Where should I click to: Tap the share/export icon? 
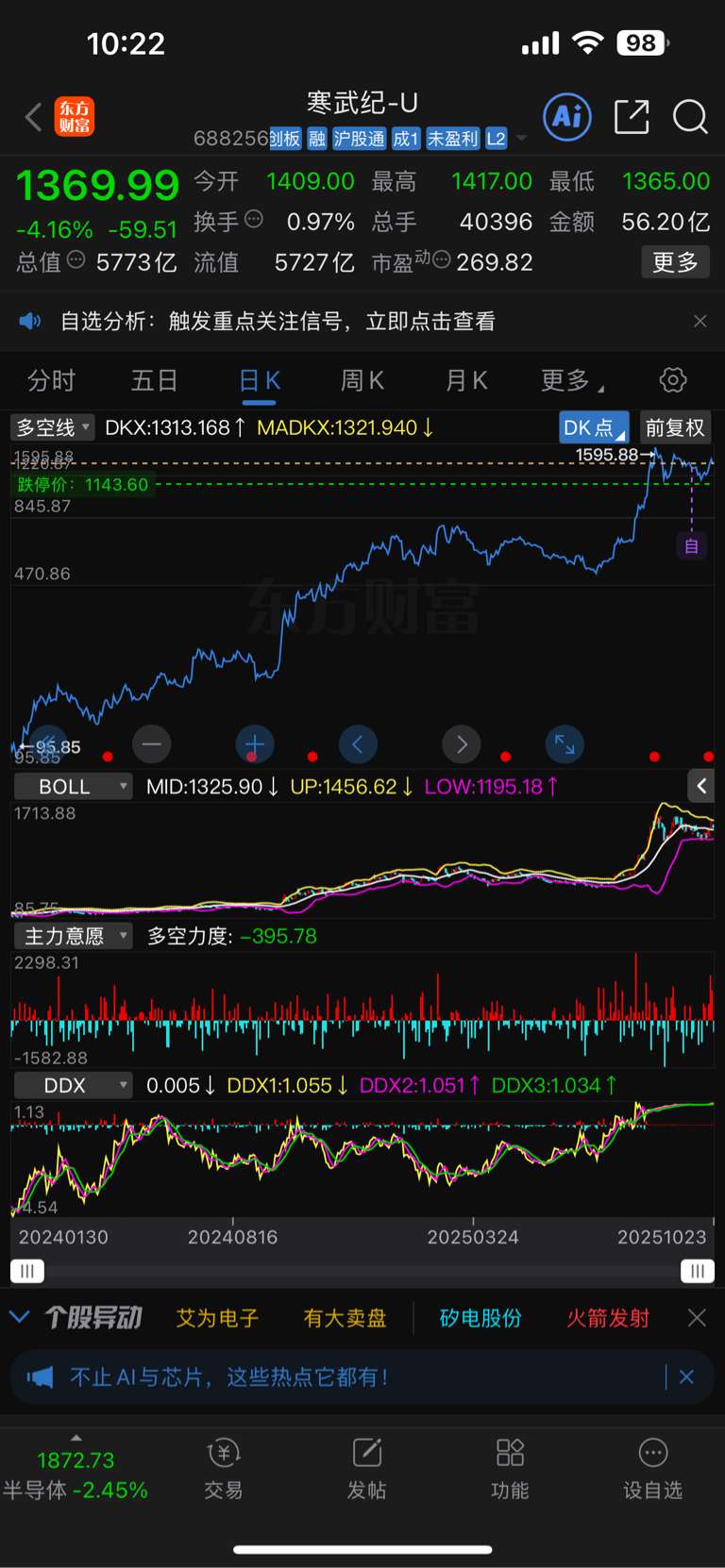point(632,117)
